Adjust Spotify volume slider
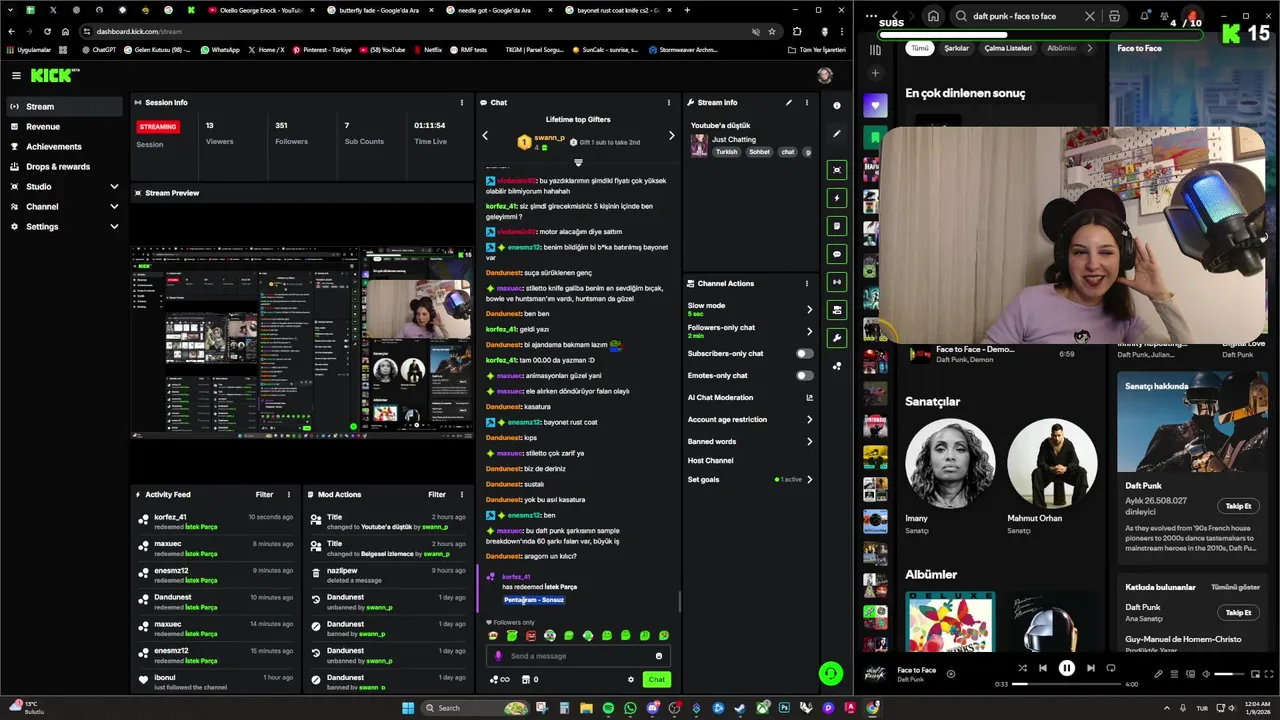This screenshot has width=1280, height=720. pos(1229,674)
